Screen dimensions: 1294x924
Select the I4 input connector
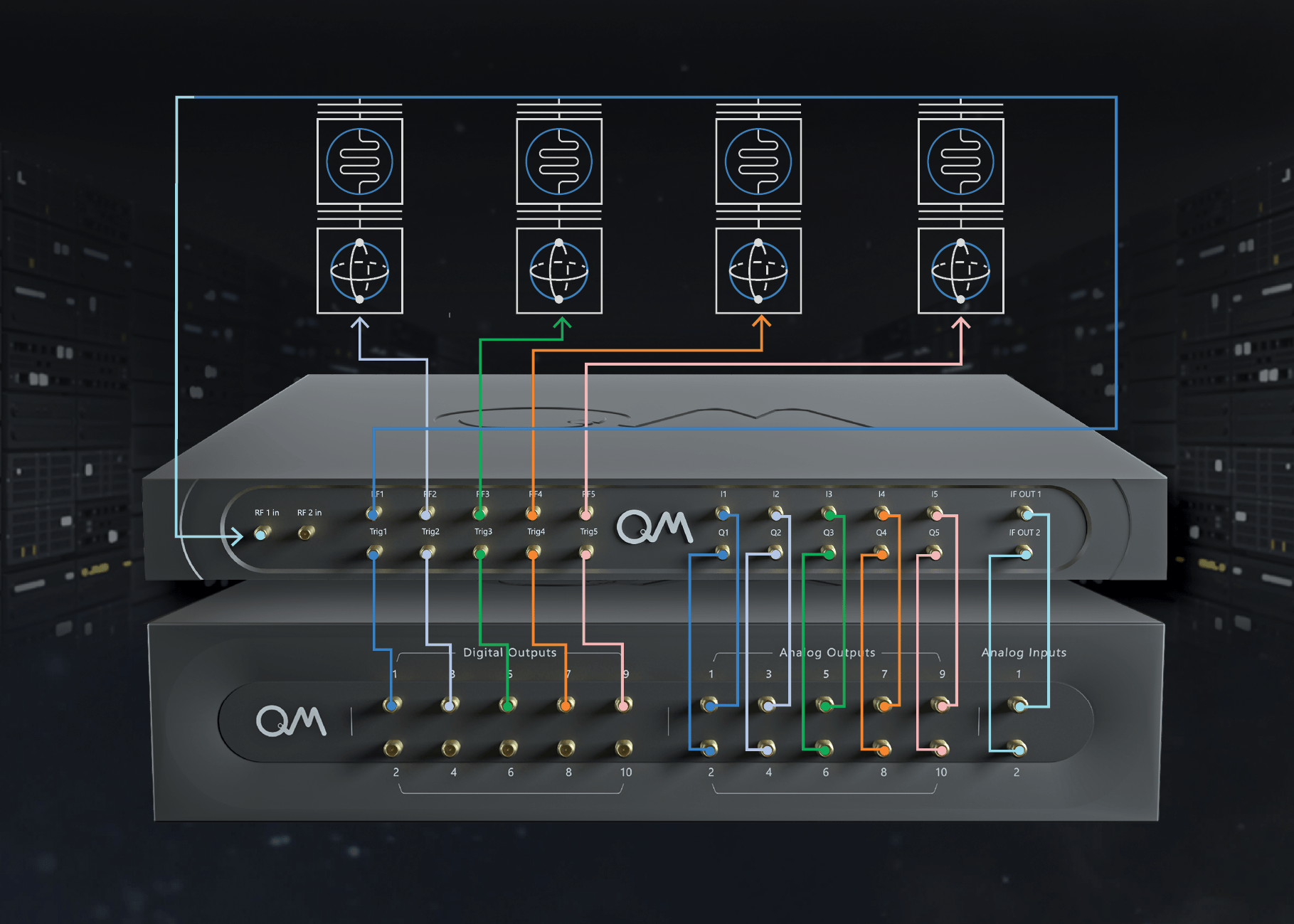pyautogui.click(x=882, y=513)
